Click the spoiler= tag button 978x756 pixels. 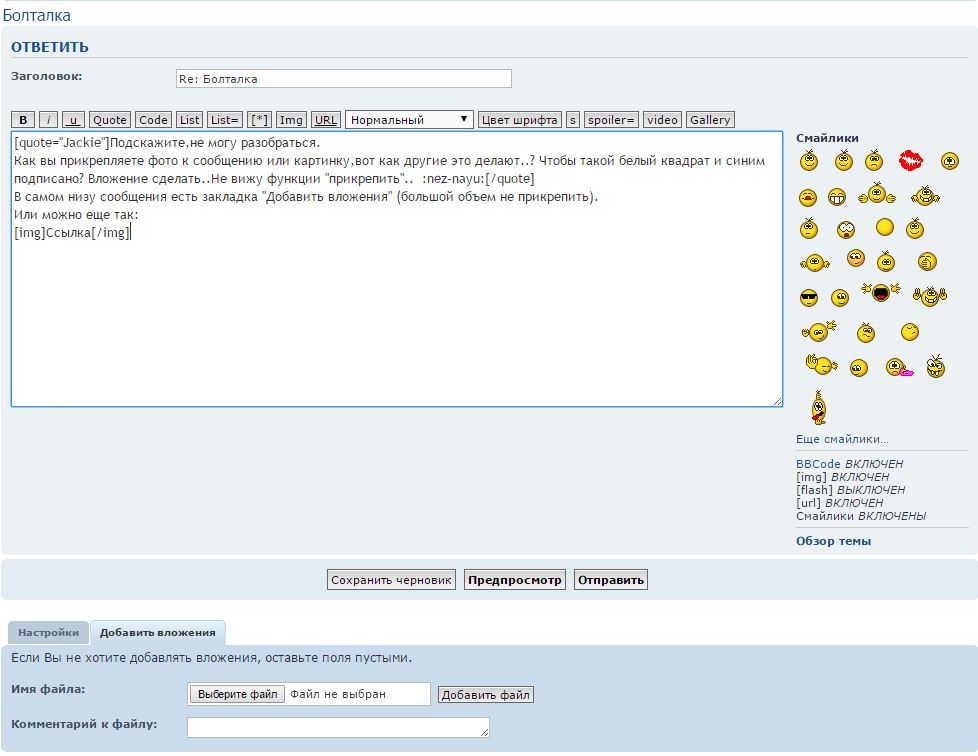(611, 120)
